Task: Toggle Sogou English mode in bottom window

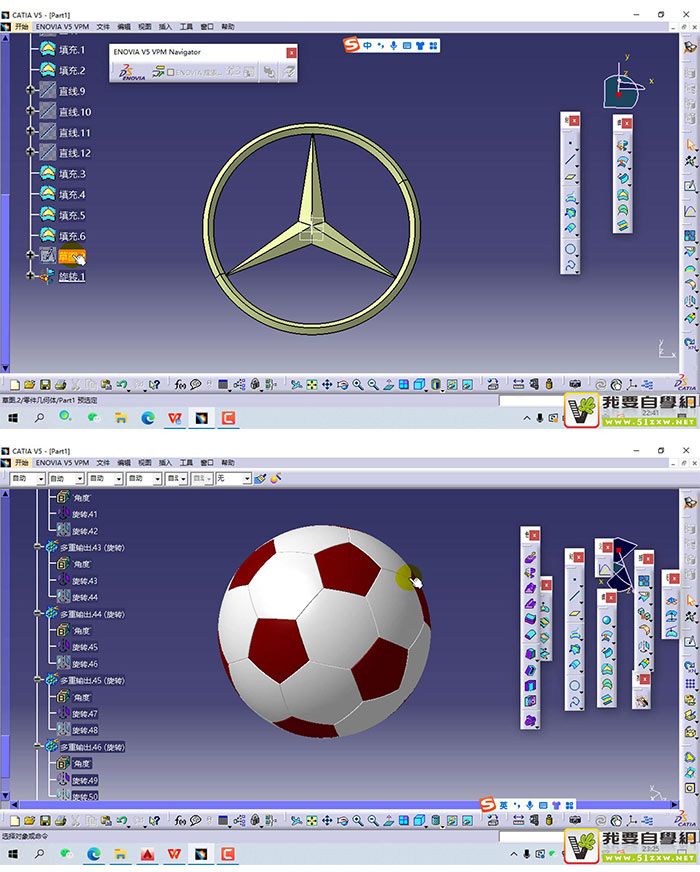Action: coord(503,805)
